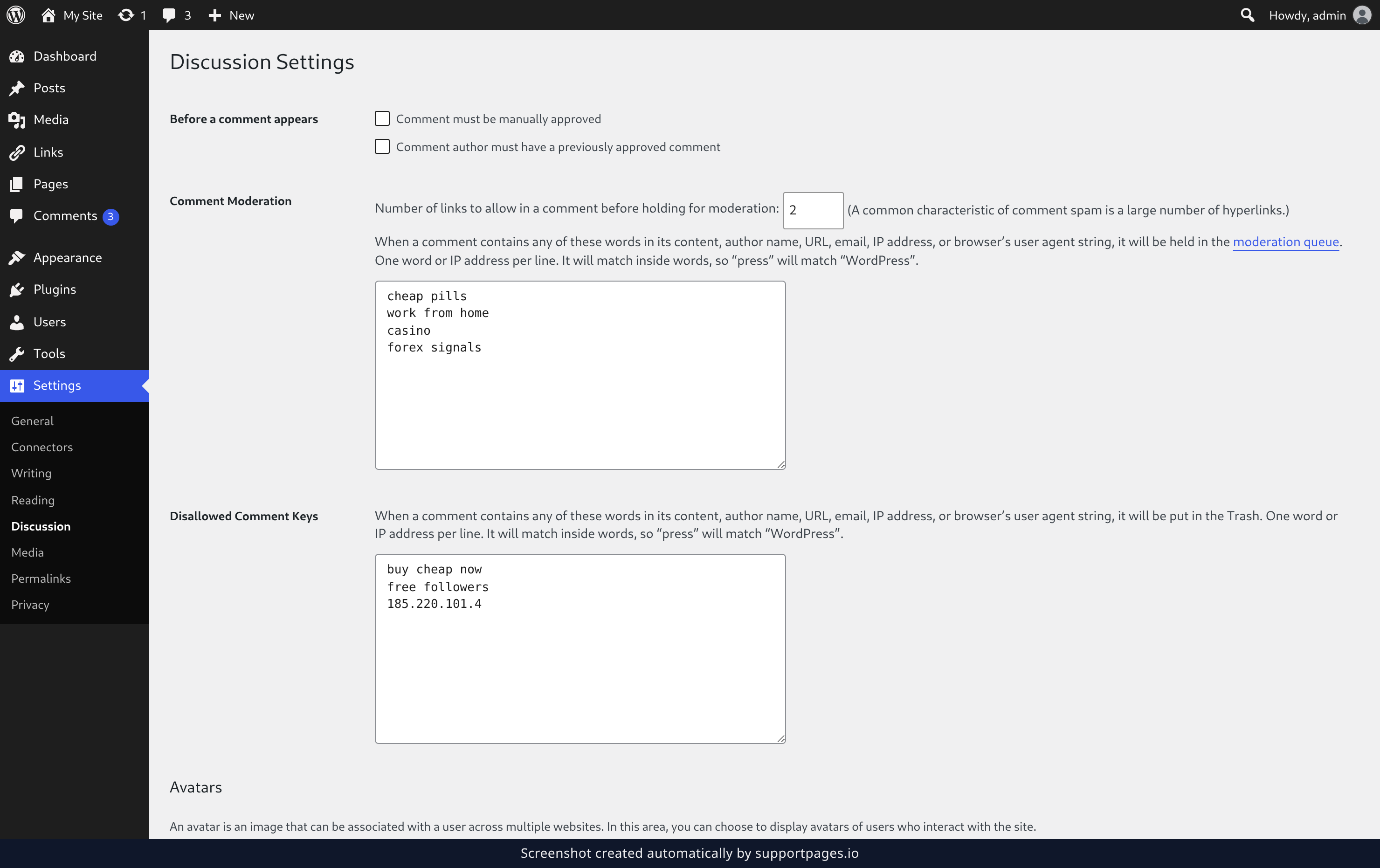1380x868 pixels.
Task: Focus the number of links field
Action: [813, 210]
